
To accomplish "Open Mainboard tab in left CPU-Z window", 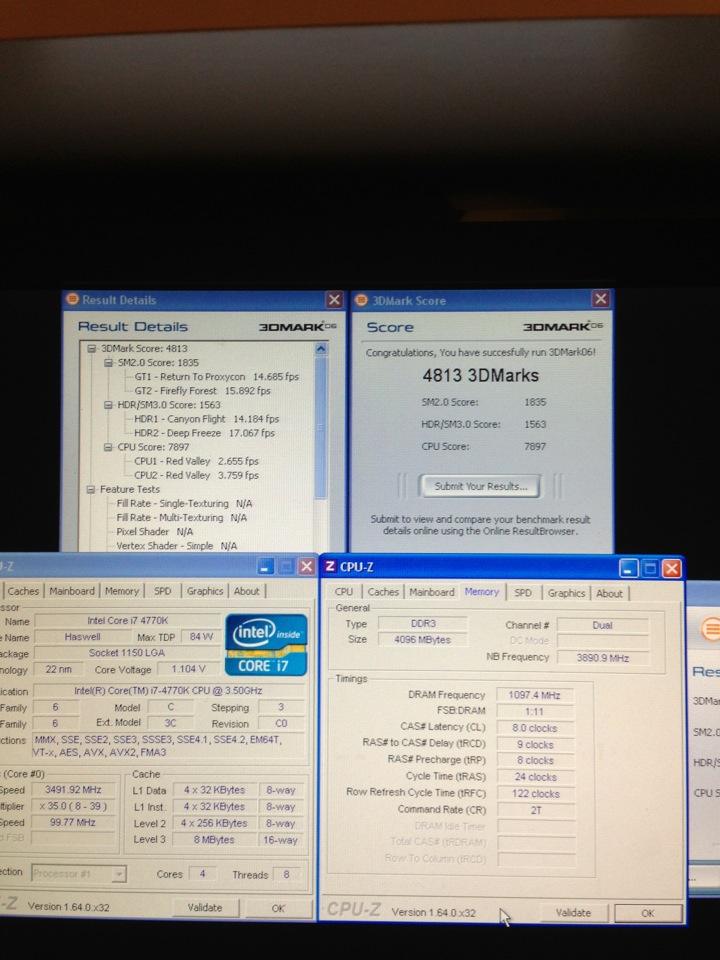I will click(72, 591).
